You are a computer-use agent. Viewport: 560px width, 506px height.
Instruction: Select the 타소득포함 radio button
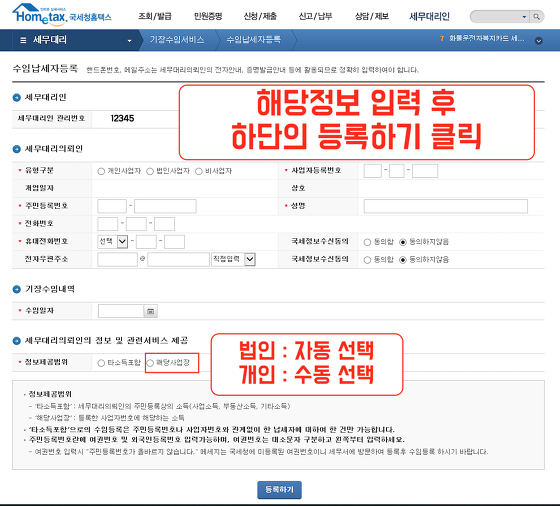101,363
